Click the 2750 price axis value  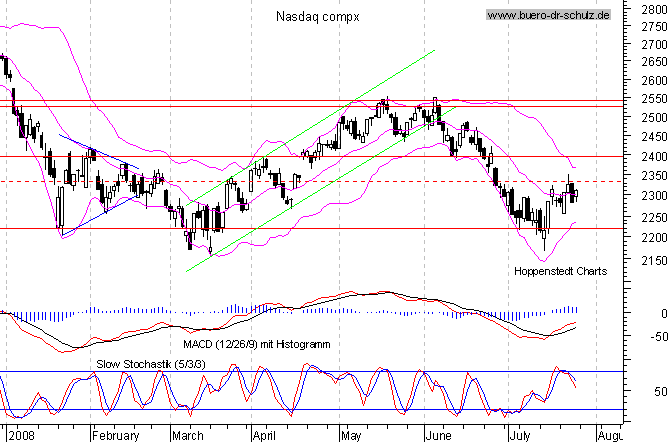point(654,27)
